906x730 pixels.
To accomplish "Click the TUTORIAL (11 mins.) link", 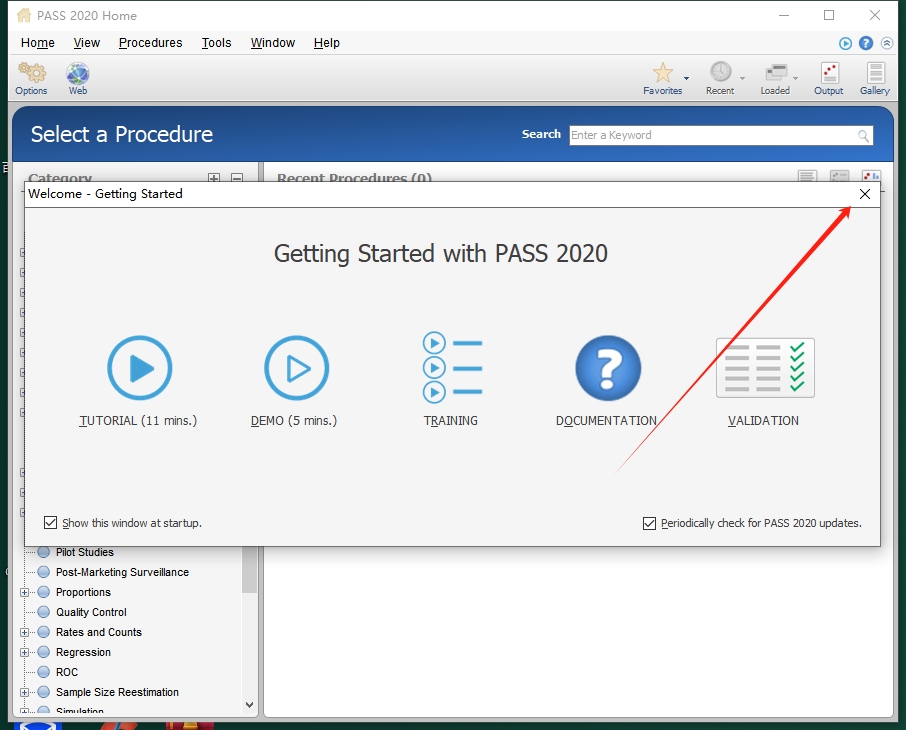I will pos(138,421).
